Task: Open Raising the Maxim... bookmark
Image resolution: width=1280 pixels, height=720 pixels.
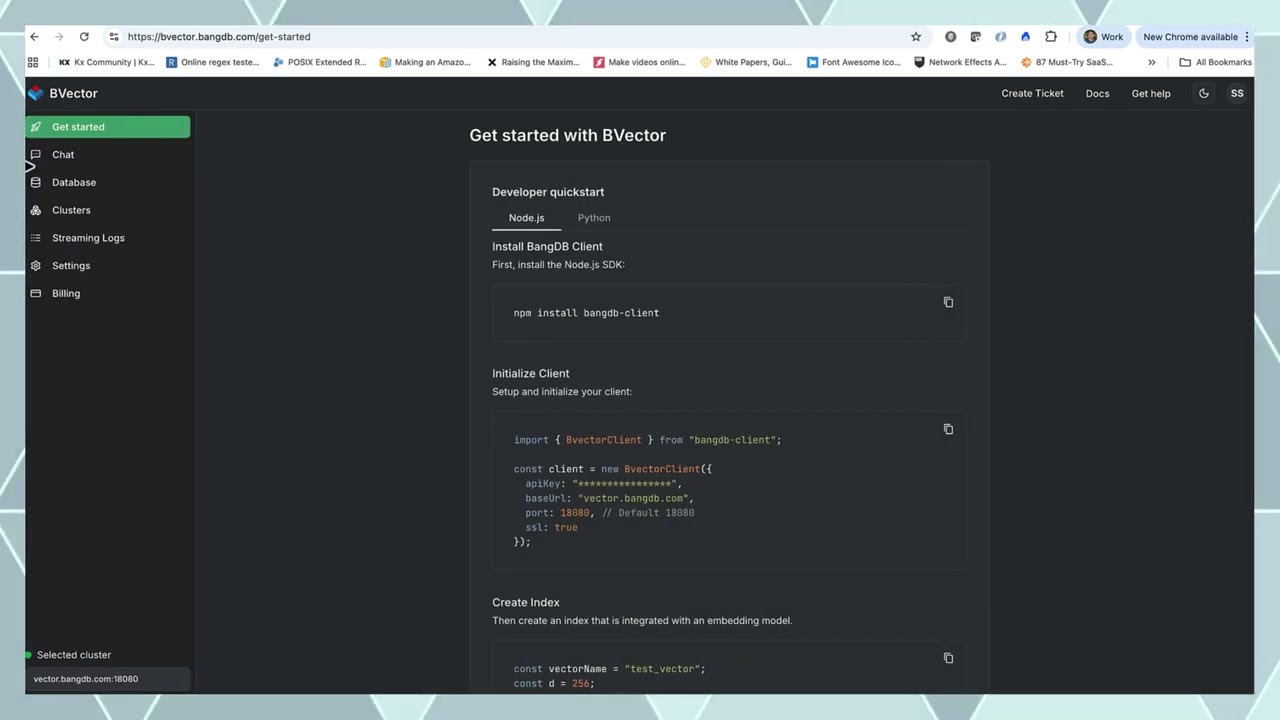Action: pyautogui.click(x=533, y=62)
